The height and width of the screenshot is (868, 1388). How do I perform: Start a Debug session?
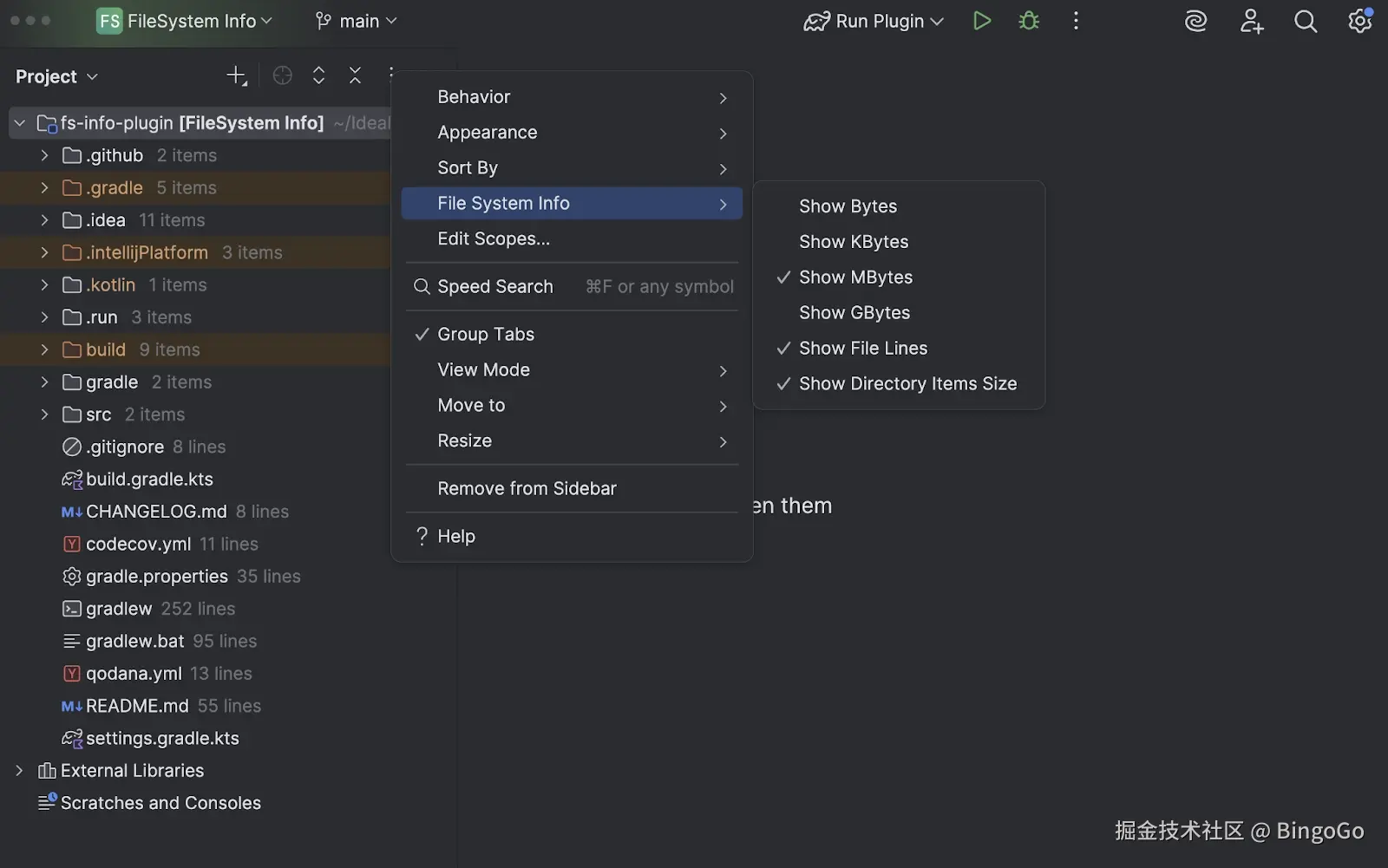point(1028,21)
